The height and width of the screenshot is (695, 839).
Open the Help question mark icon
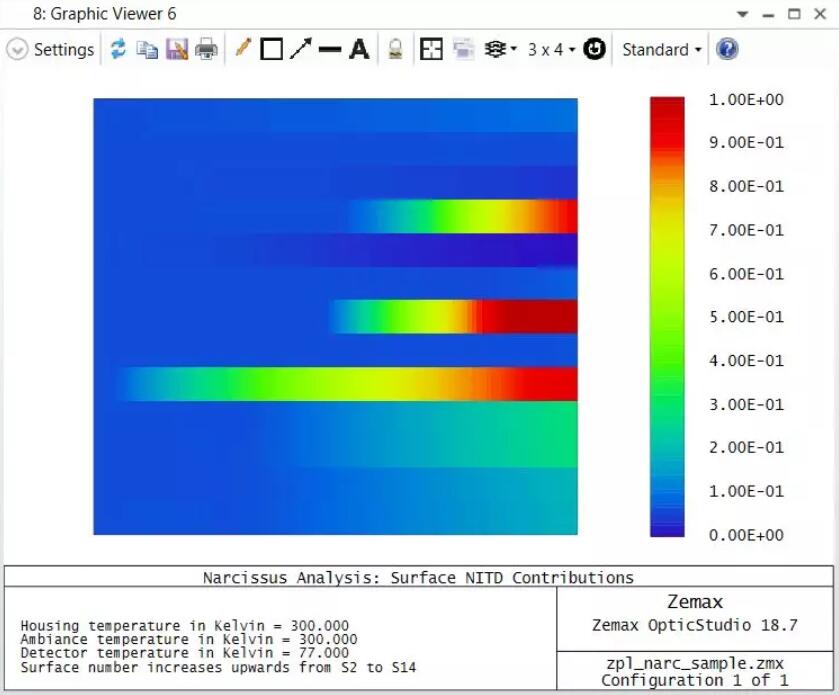pyautogui.click(x=727, y=49)
